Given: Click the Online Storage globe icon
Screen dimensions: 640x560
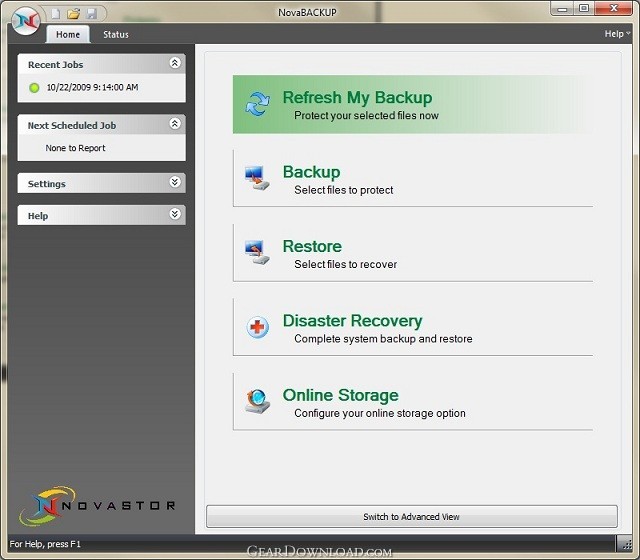Looking at the screenshot, I should 257,401.
